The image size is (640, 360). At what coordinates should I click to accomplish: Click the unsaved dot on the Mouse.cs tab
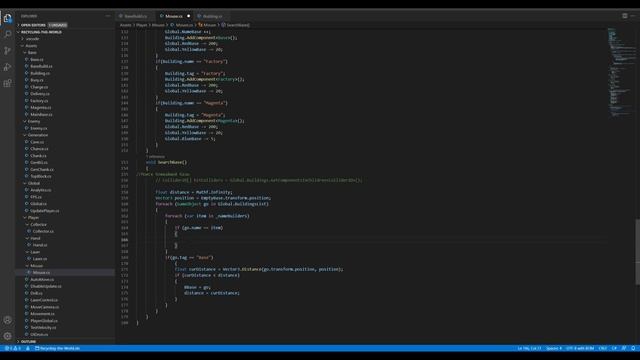[x=189, y=16]
